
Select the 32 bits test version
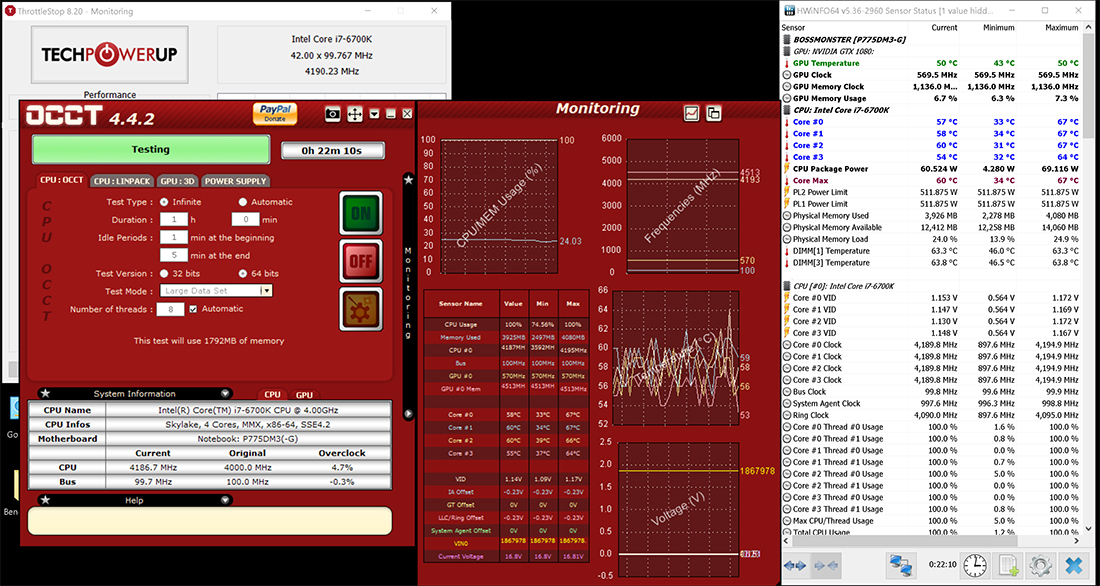[x=165, y=273]
